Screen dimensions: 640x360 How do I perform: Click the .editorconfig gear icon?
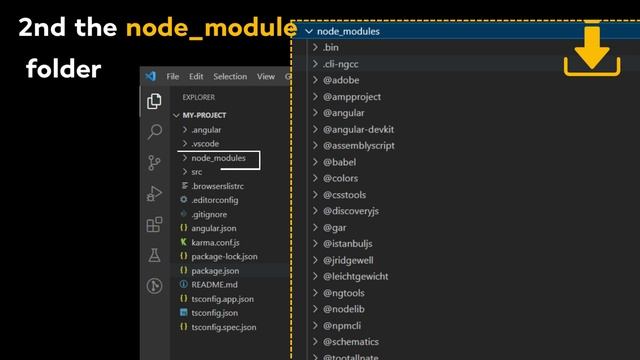184,200
